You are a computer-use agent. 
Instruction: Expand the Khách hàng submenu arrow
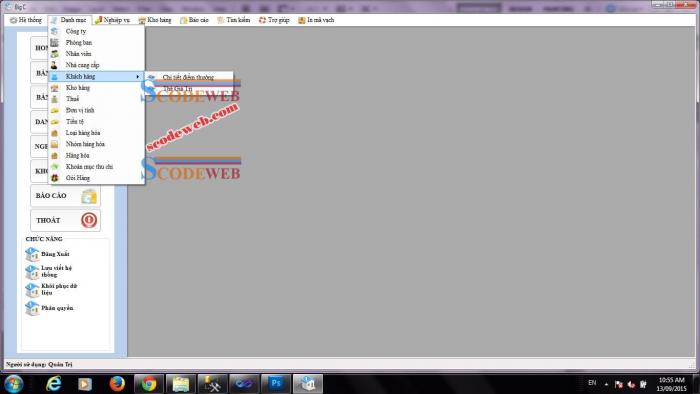[138, 77]
